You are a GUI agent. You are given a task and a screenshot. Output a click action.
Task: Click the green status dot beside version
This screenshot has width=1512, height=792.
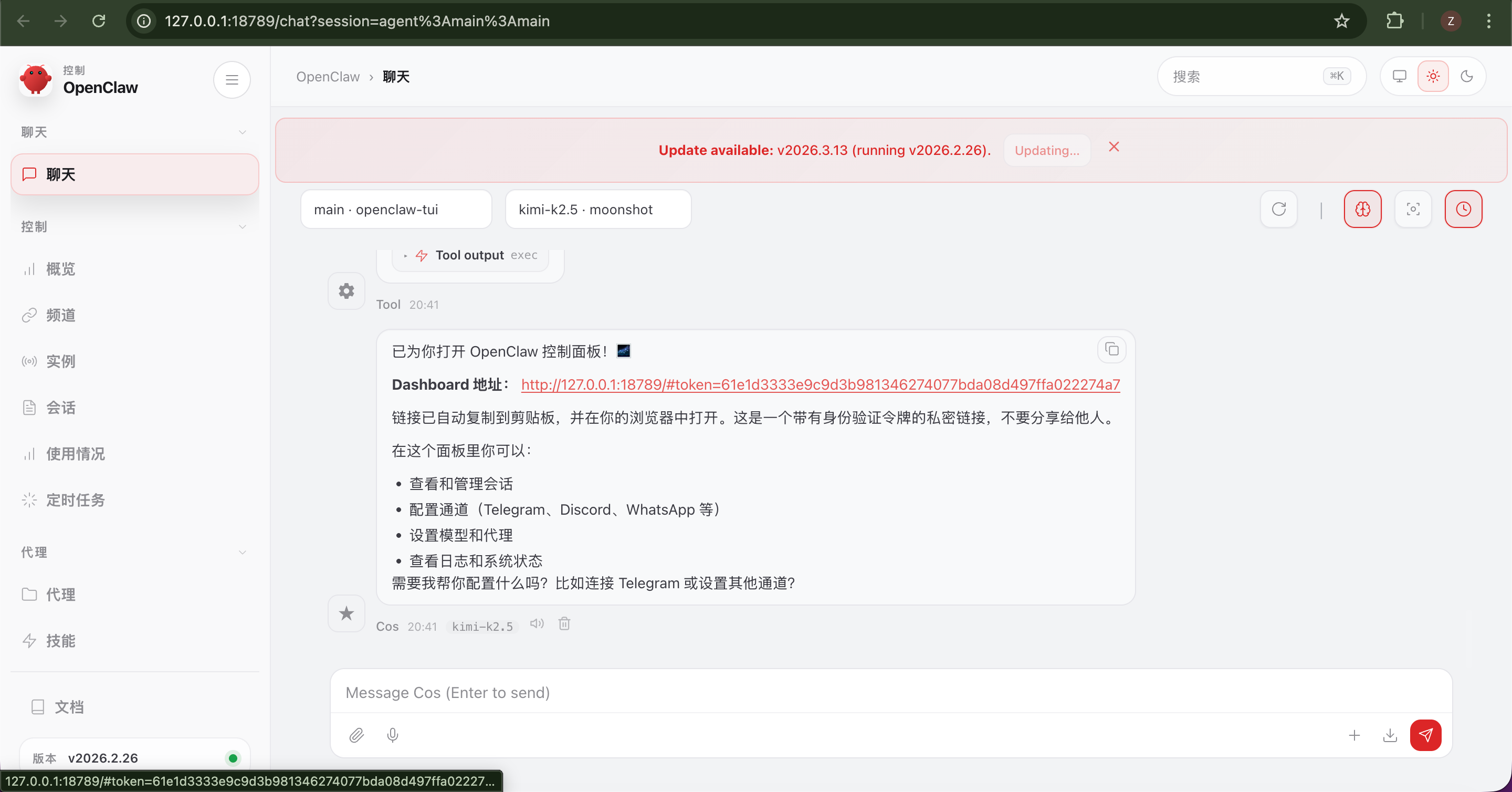[233, 758]
